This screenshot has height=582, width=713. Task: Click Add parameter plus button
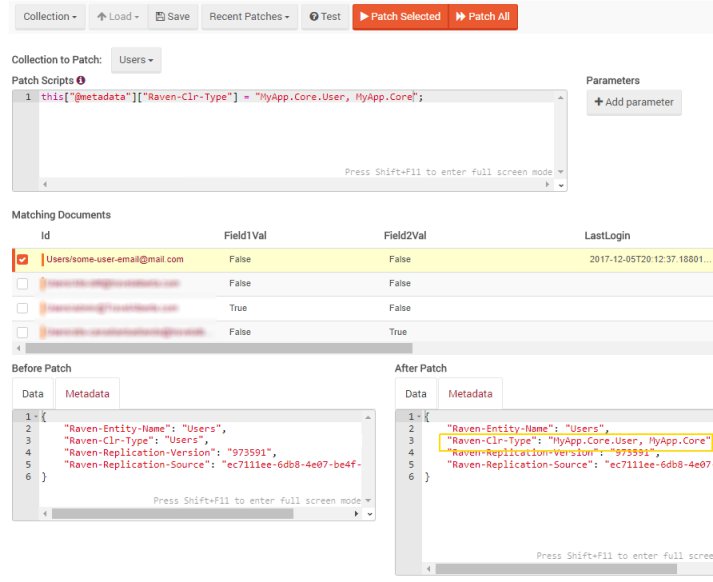[x=634, y=102]
